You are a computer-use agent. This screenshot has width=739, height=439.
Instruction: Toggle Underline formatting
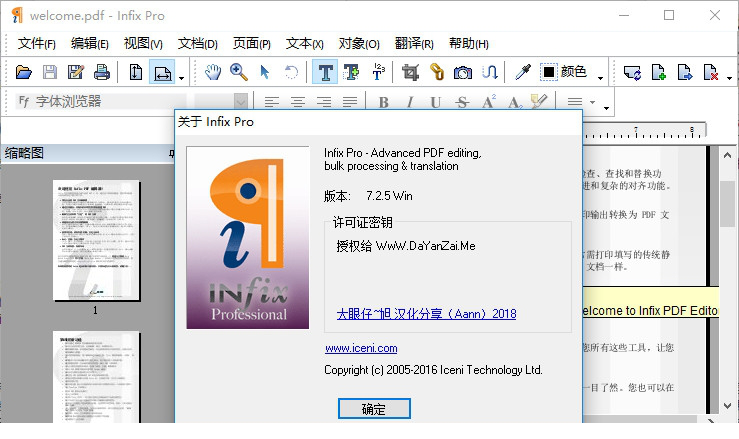[435, 101]
